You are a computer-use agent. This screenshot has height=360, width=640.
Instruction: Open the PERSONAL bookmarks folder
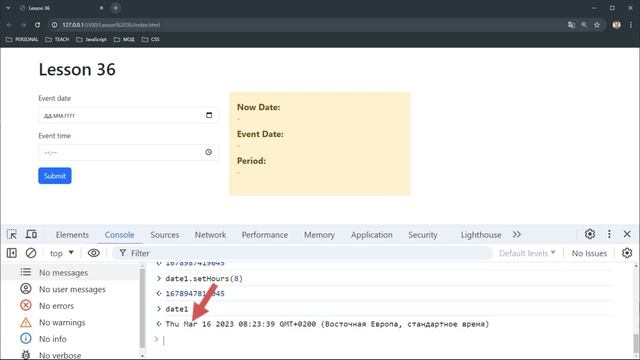22,40
